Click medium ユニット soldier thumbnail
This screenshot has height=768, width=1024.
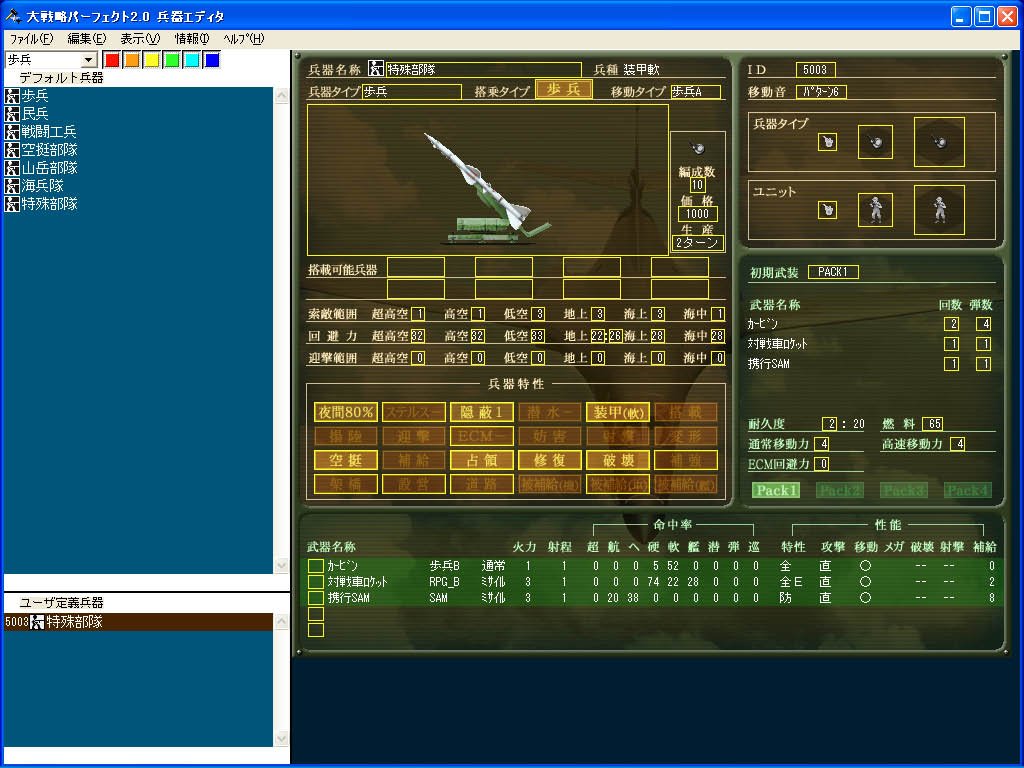tap(875, 210)
